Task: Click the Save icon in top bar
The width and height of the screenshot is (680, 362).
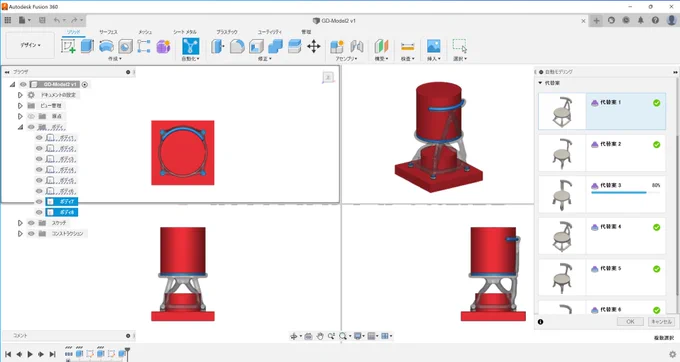Action: point(42,20)
